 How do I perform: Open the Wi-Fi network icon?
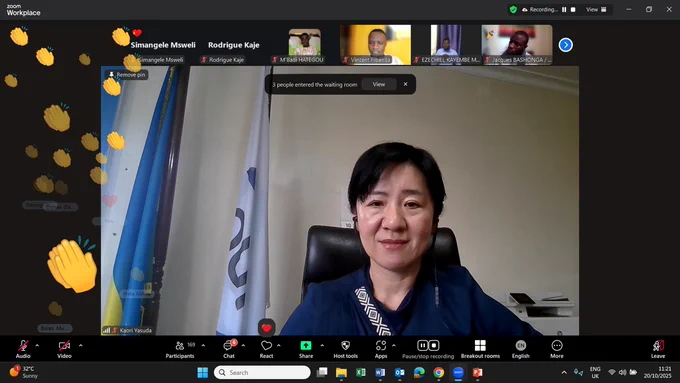(612, 372)
